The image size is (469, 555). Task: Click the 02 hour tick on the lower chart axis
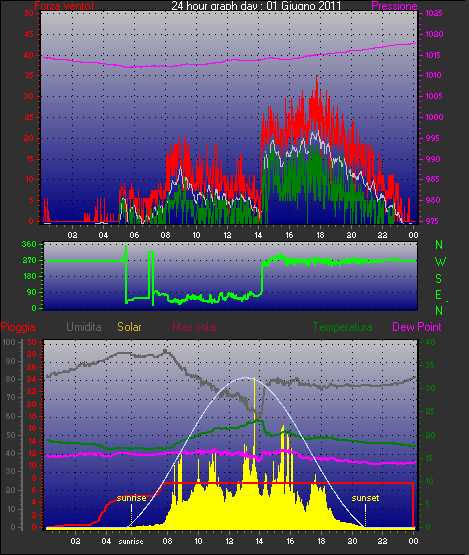[x=75, y=541]
